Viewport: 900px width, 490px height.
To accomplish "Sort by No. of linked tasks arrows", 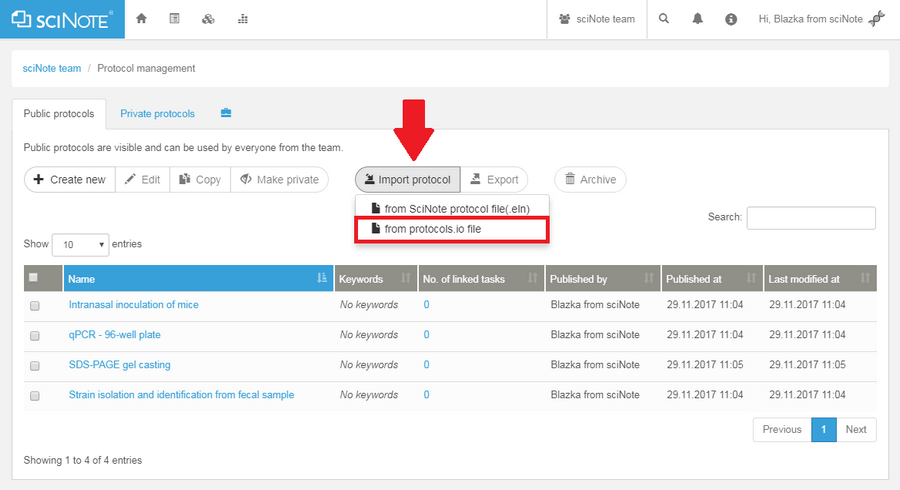I will coord(533,278).
